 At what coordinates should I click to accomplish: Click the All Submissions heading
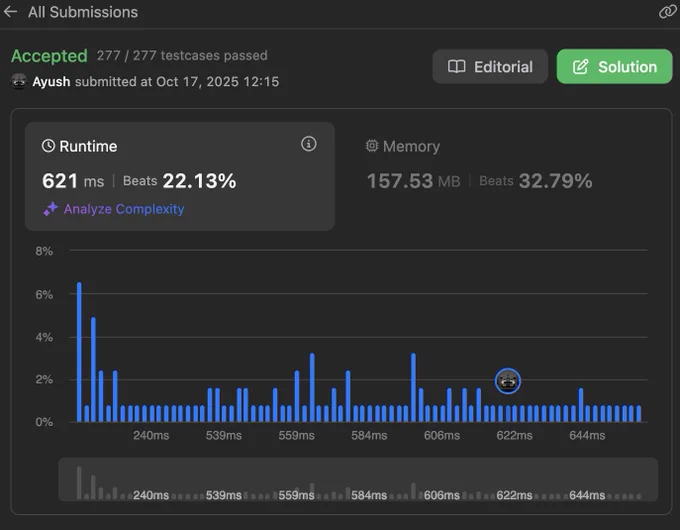pos(83,12)
